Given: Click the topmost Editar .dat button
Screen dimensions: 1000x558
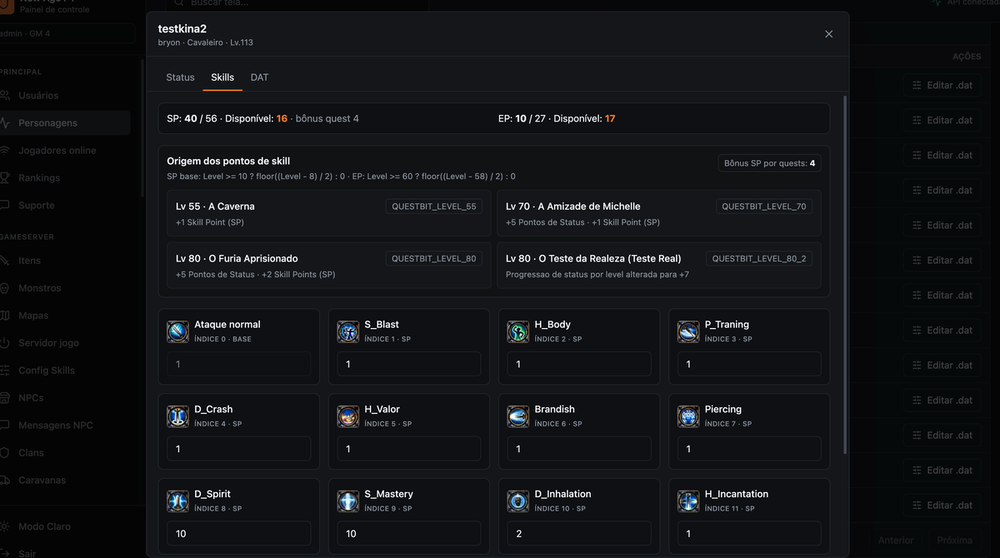Looking at the screenshot, I should click(x=942, y=85).
